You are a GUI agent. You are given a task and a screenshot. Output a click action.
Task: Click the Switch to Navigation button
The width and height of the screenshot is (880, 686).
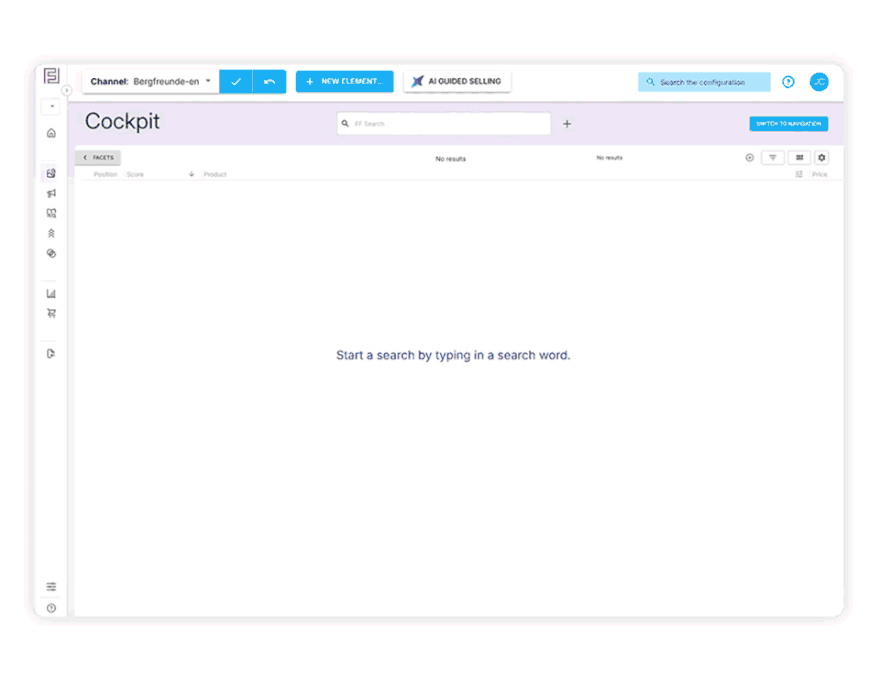coord(789,124)
